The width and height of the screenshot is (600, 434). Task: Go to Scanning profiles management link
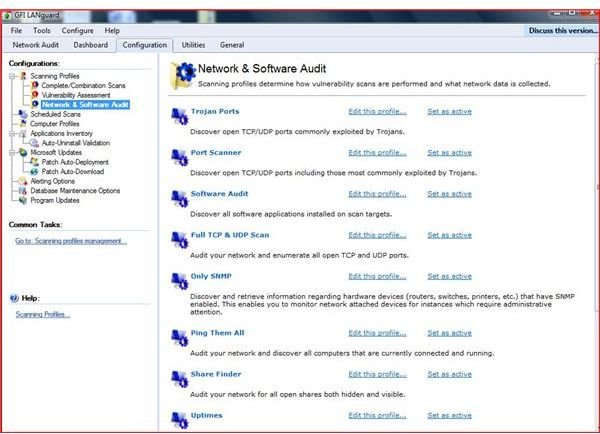(x=71, y=241)
